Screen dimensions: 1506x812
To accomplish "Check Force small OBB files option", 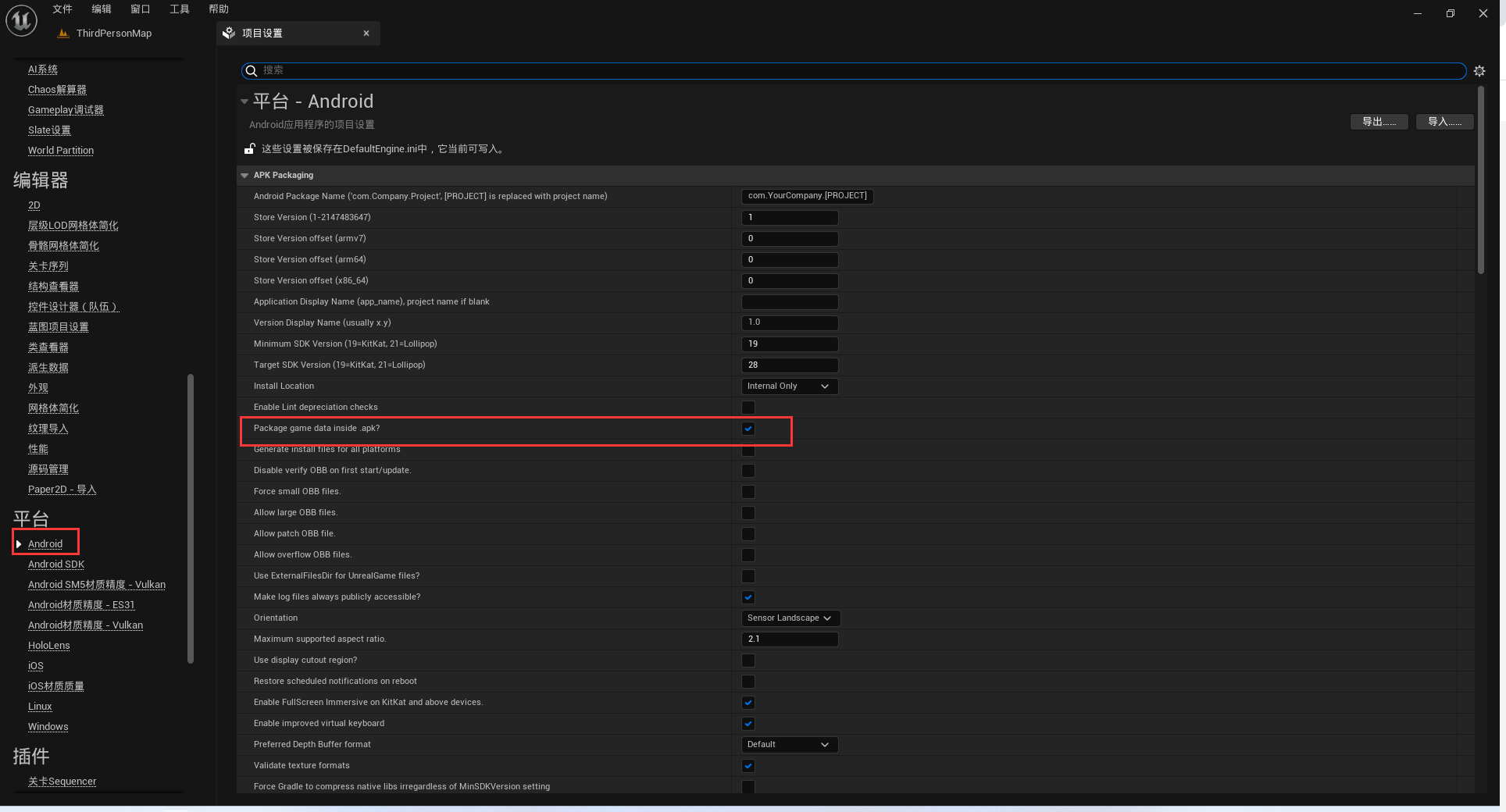I will point(748,492).
